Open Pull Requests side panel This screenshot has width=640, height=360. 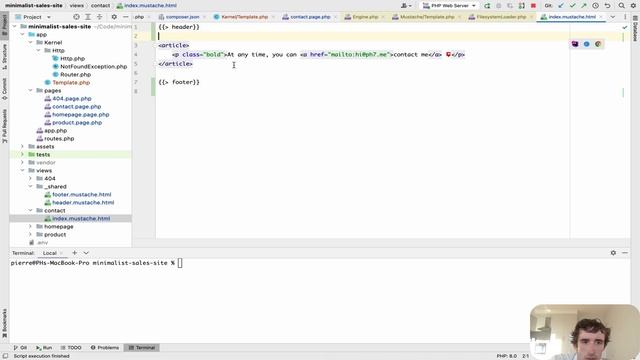(x=4, y=126)
